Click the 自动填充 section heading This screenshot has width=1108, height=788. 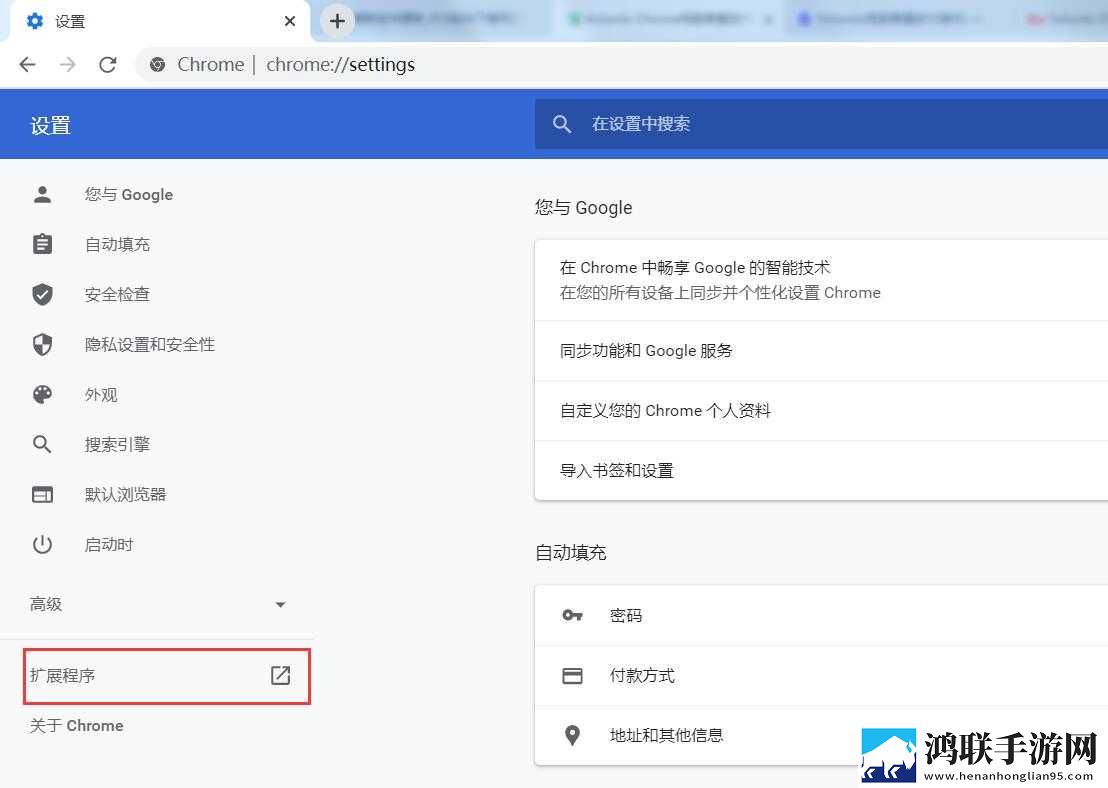(x=571, y=553)
